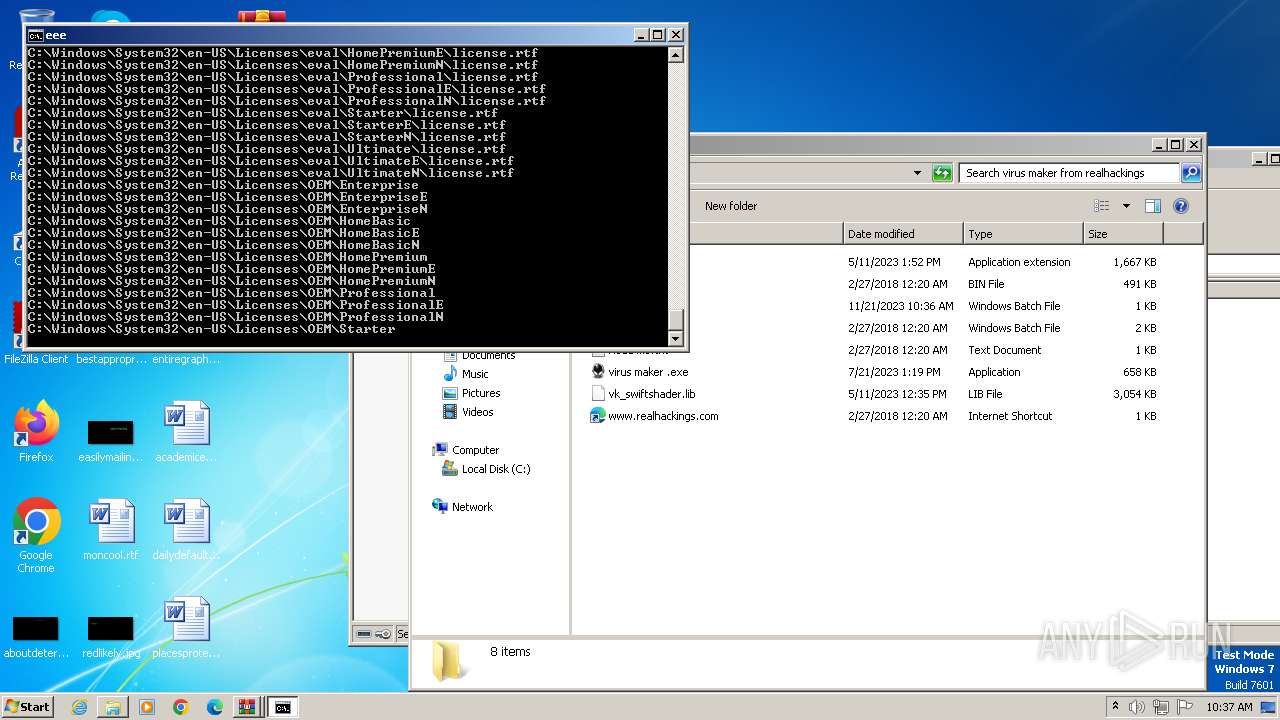Screen dimensions: 1280x720
Task: Open Windows Explorer taskbar icon
Action: coord(113,707)
